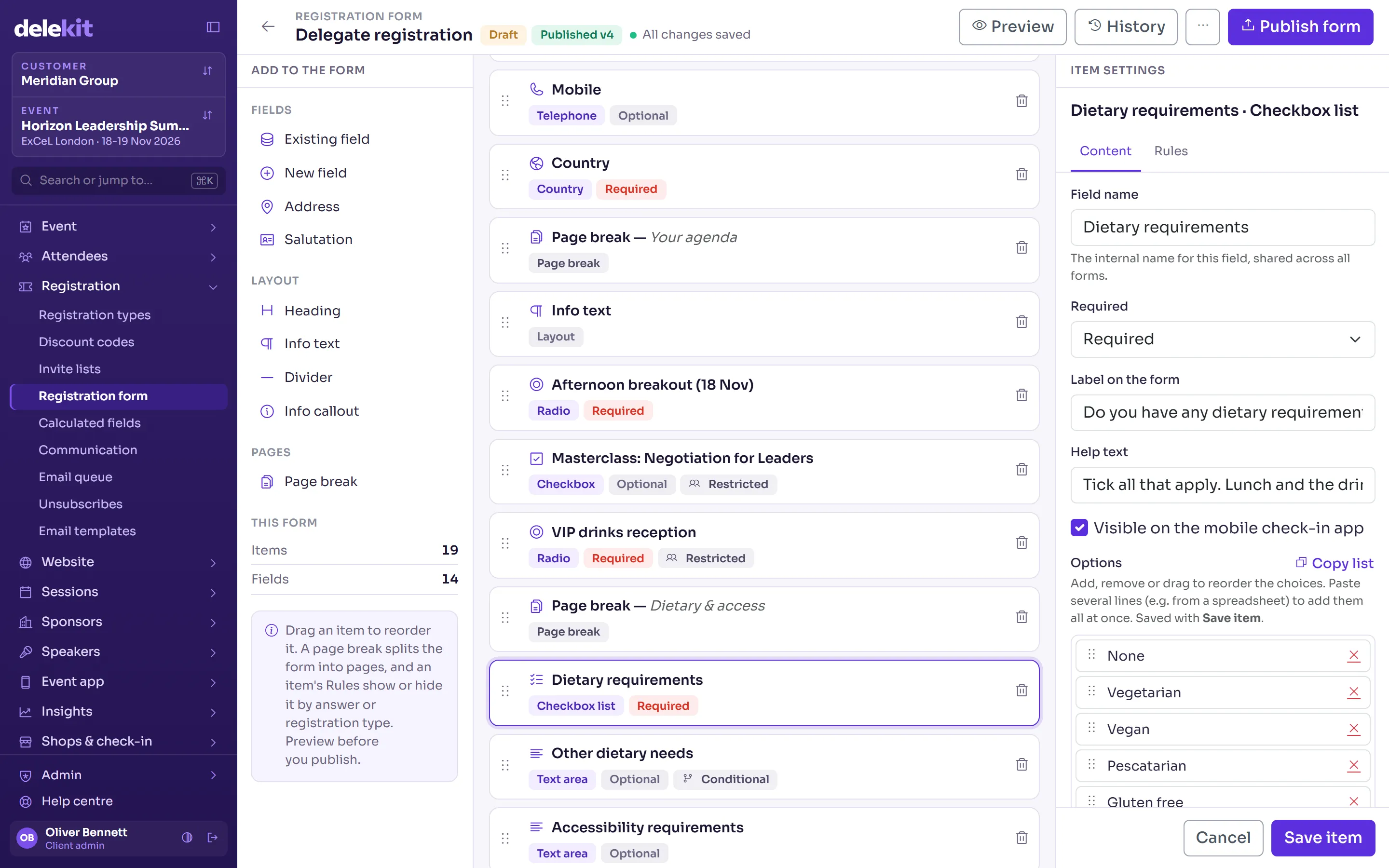This screenshot has width=1389, height=868.
Task: Expand the Event app section
Action: pyautogui.click(x=119, y=681)
